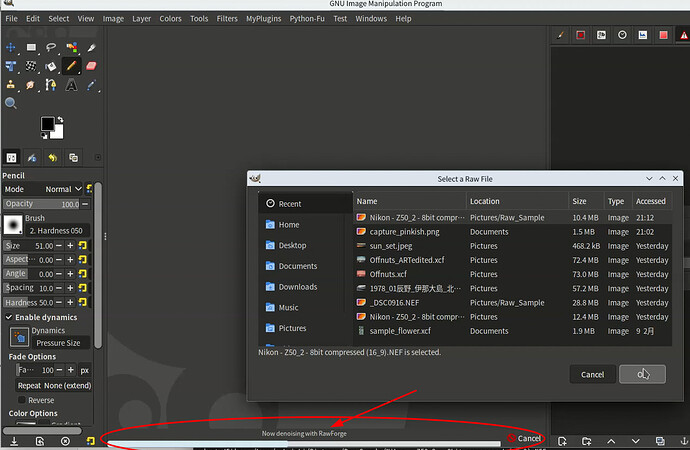Open the Error Console warning tab
Viewport: 690px width, 450px height.
click(x=683, y=35)
